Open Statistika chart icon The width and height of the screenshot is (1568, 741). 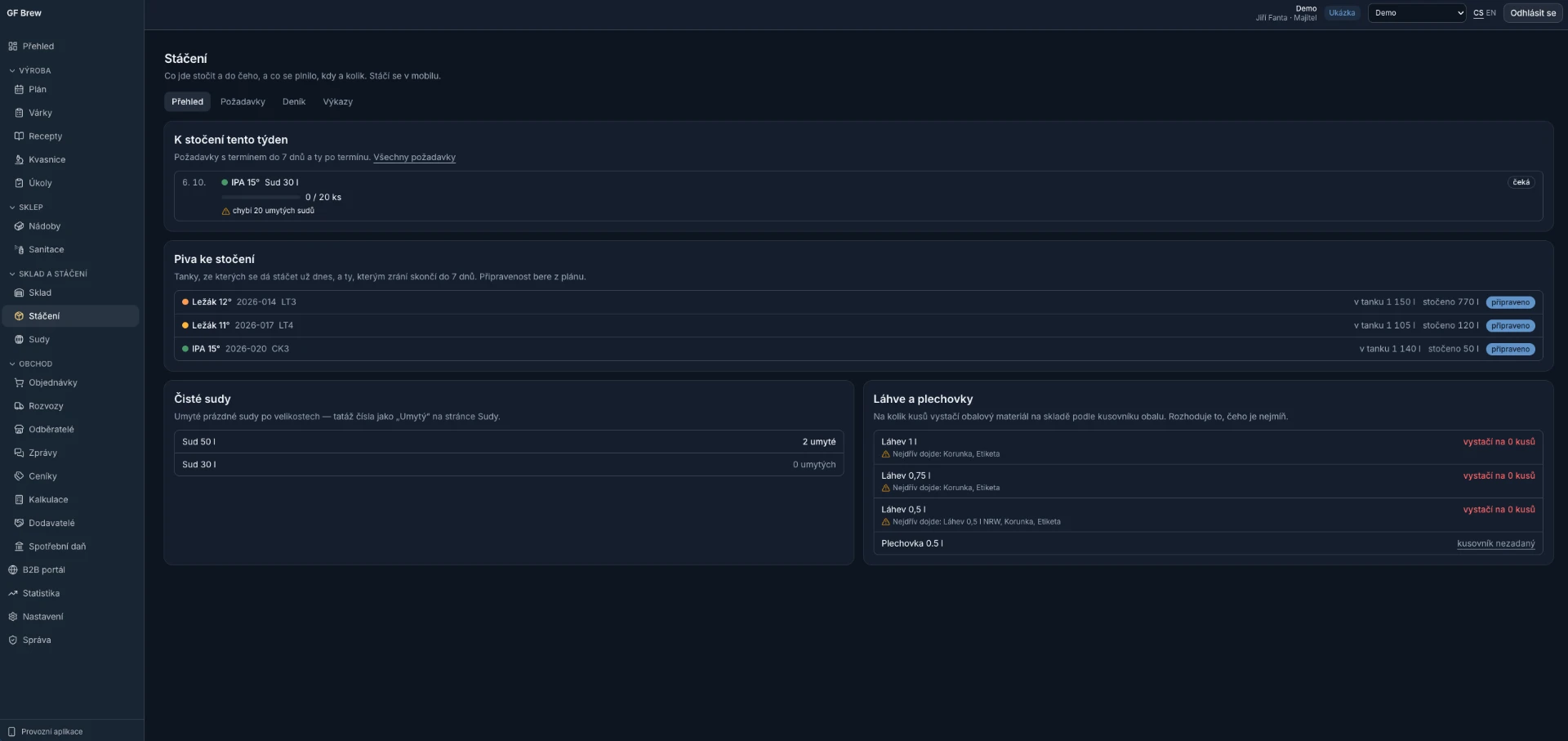point(13,593)
